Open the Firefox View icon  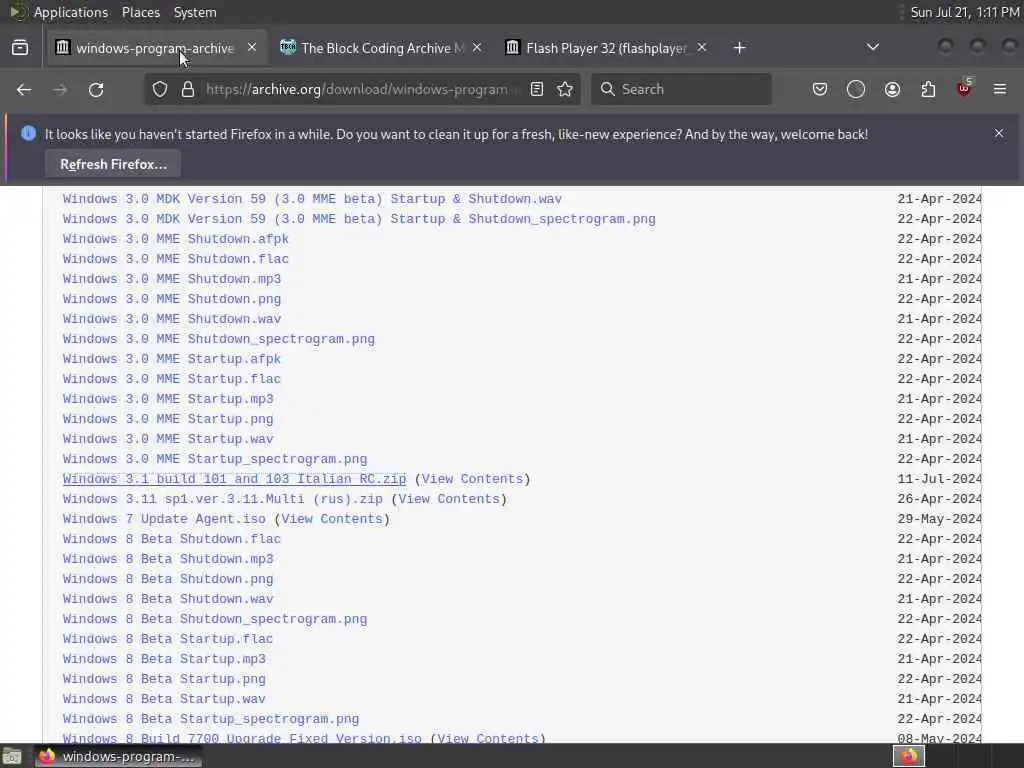20,48
